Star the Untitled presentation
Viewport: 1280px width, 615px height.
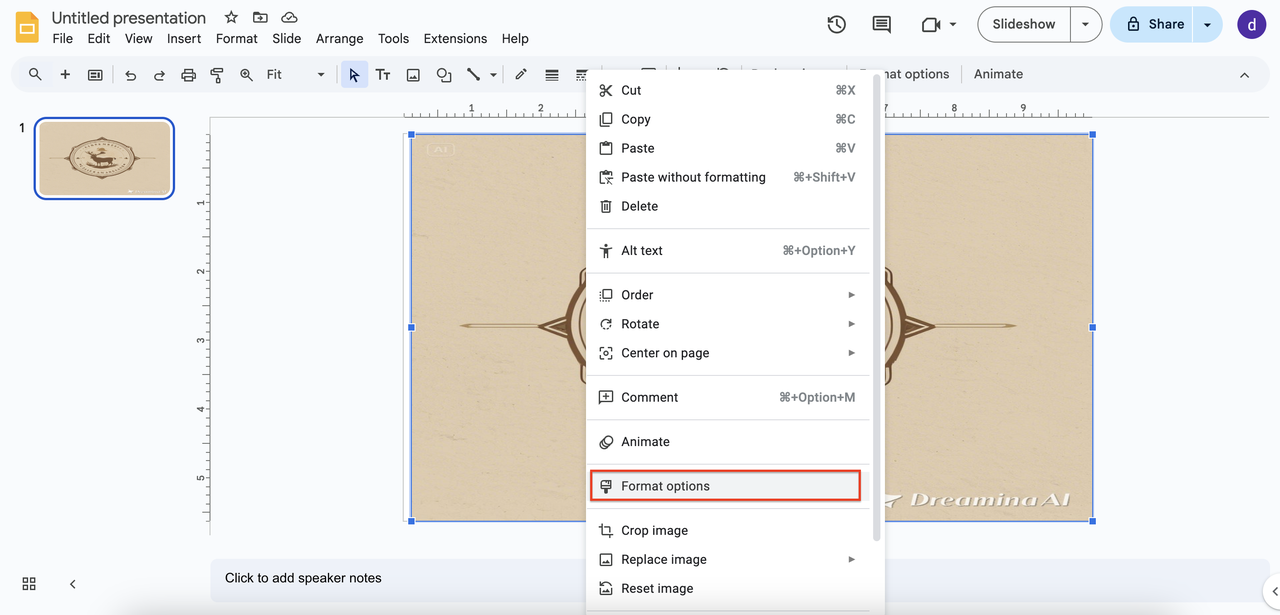231,18
